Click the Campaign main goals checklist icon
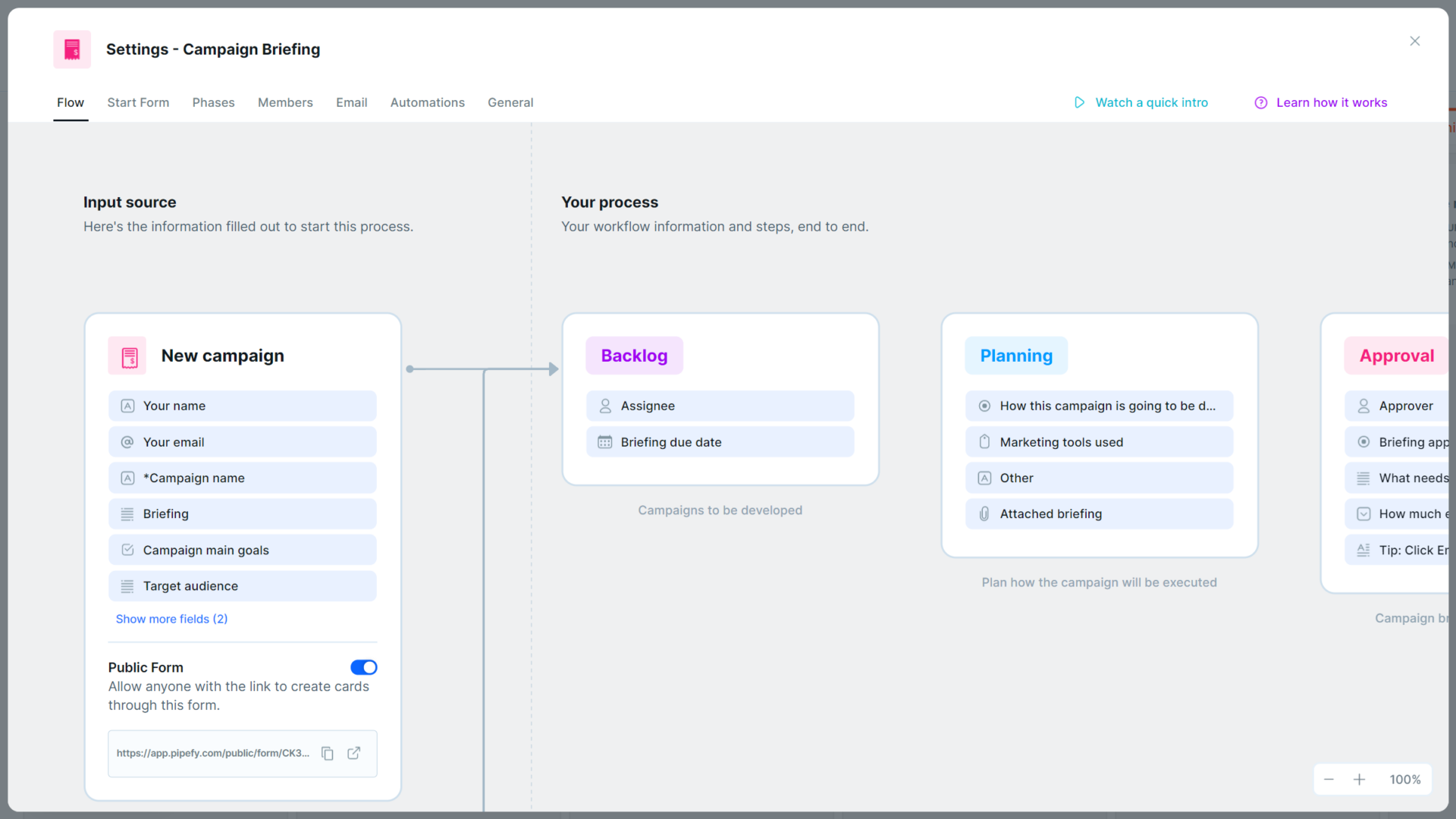 tap(127, 550)
